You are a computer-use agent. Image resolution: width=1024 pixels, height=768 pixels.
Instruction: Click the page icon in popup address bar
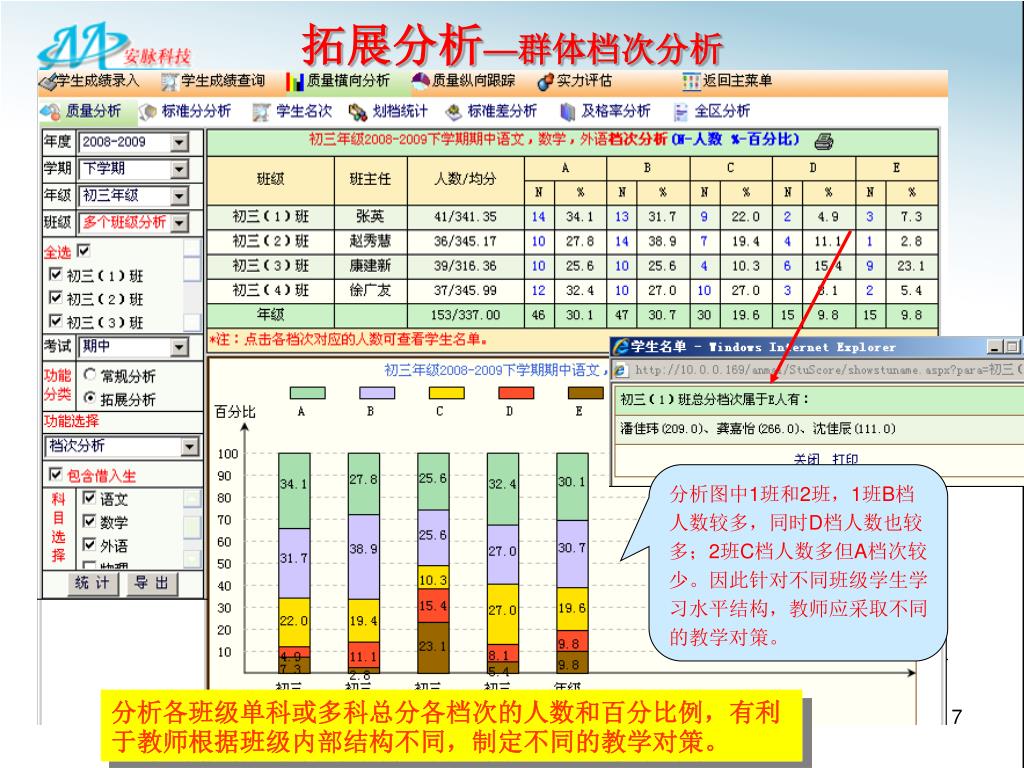click(x=620, y=370)
